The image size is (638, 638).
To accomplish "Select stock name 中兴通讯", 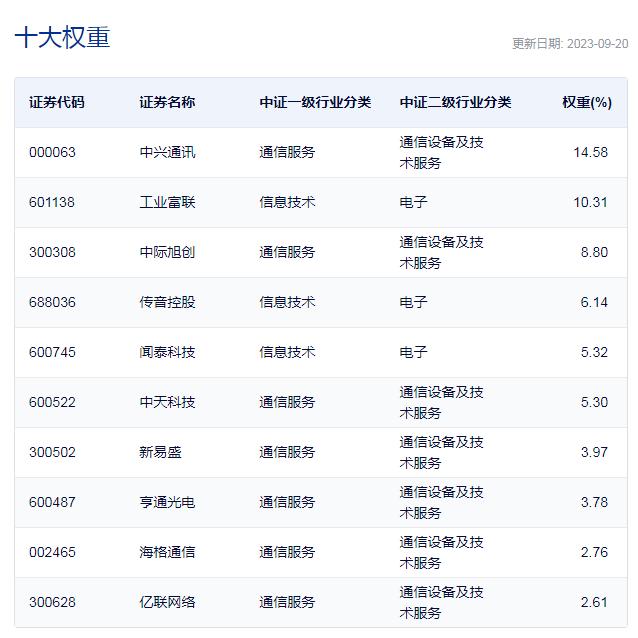I will coord(167,153).
